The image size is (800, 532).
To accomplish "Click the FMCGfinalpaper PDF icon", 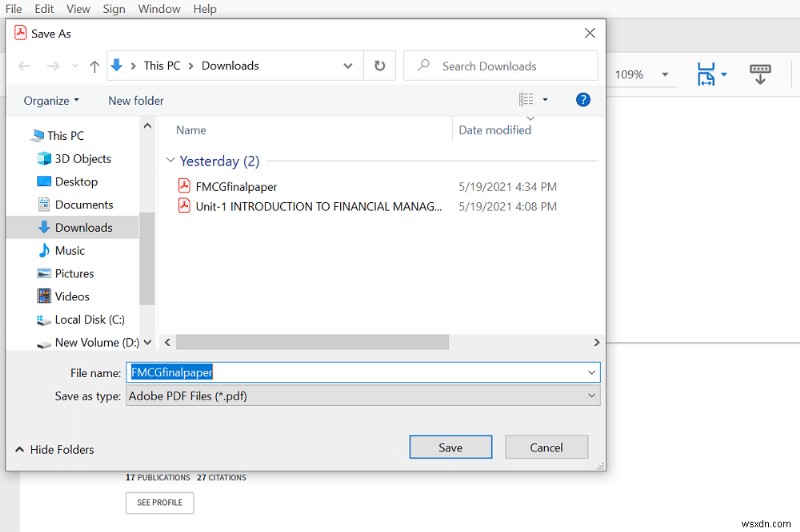I will 184,186.
